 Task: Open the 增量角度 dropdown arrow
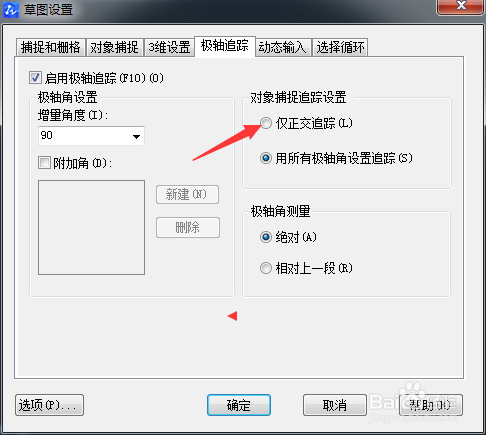[x=136, y=136]
